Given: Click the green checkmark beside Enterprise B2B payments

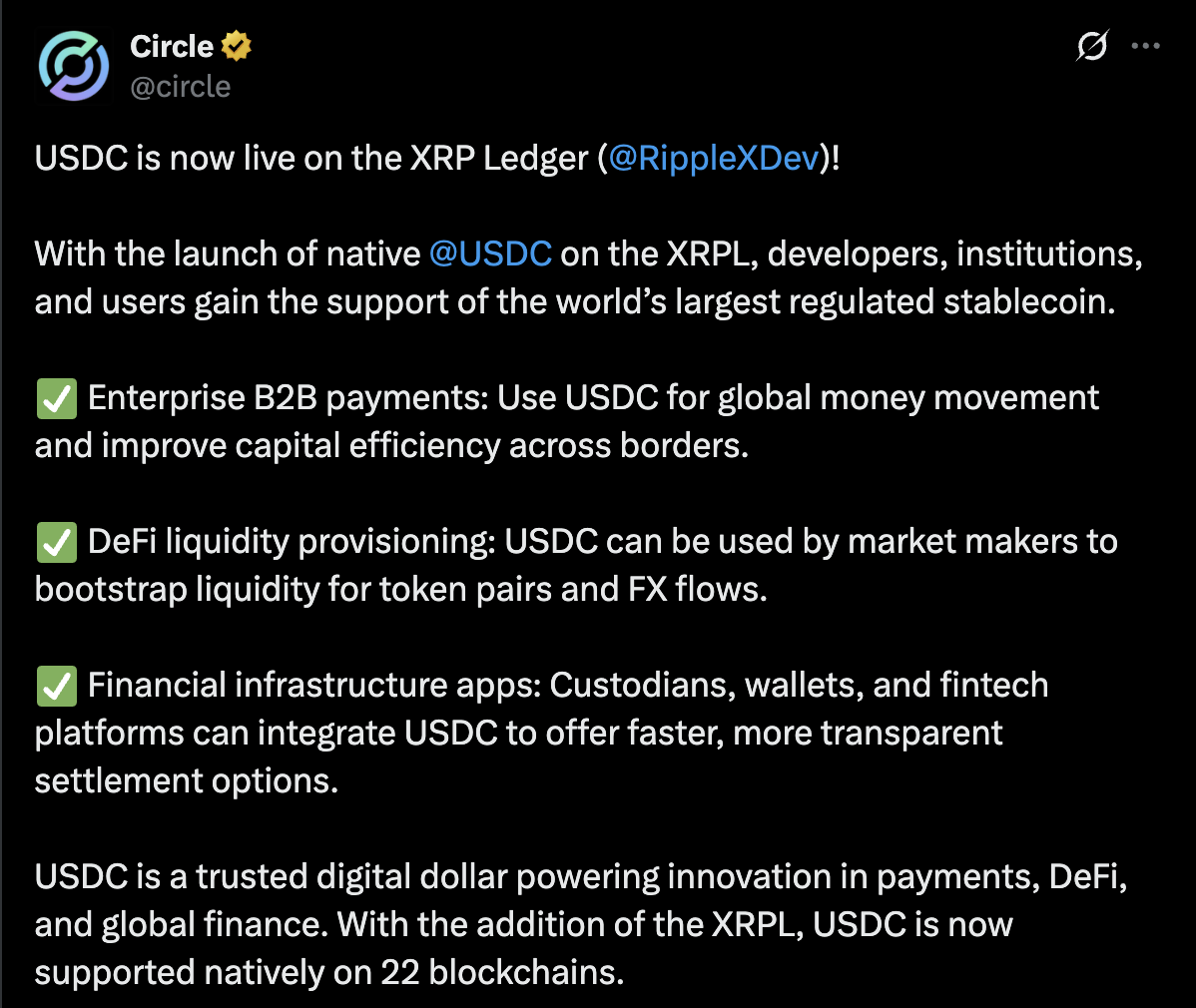Looking at the screenshot, I should click(57, 398).
